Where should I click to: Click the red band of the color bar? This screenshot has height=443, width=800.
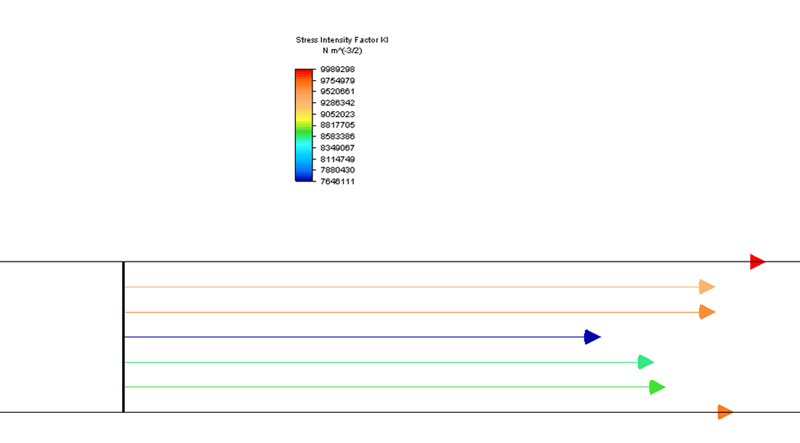click(304, 73)
